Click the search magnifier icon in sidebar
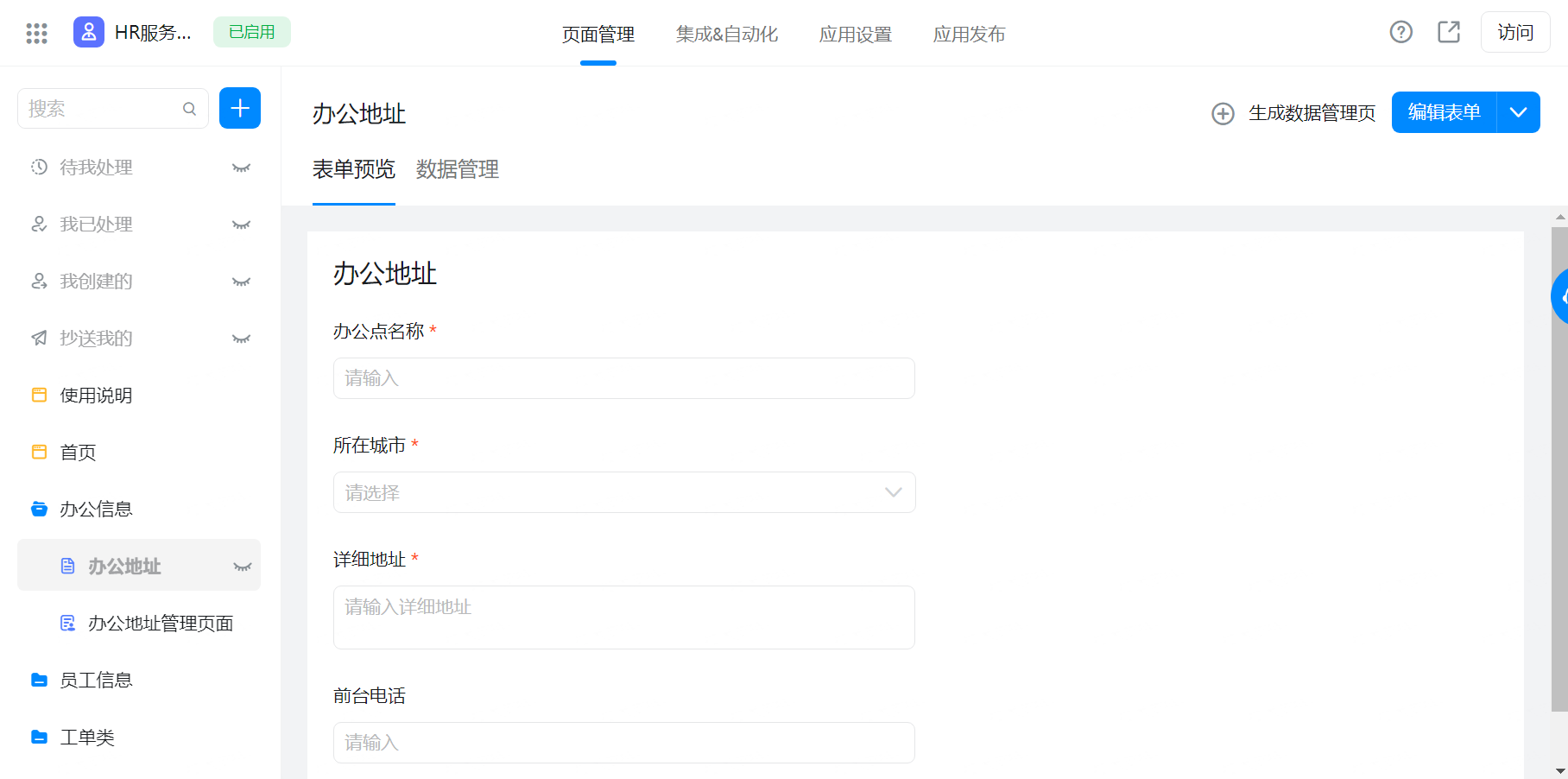 click(189, 109)
